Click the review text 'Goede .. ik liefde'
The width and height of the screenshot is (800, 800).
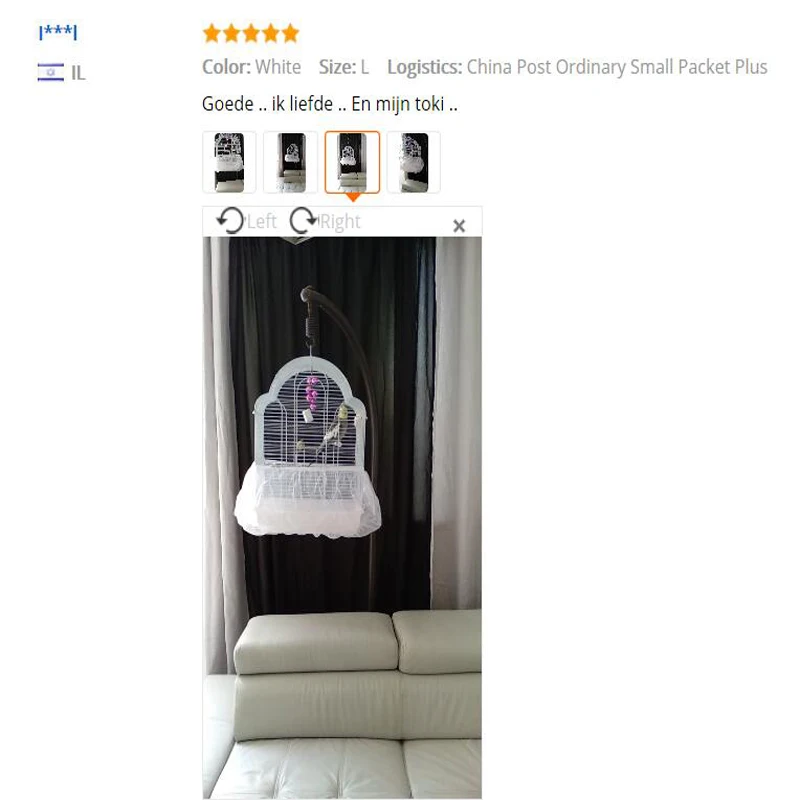(x=267, y=104)
